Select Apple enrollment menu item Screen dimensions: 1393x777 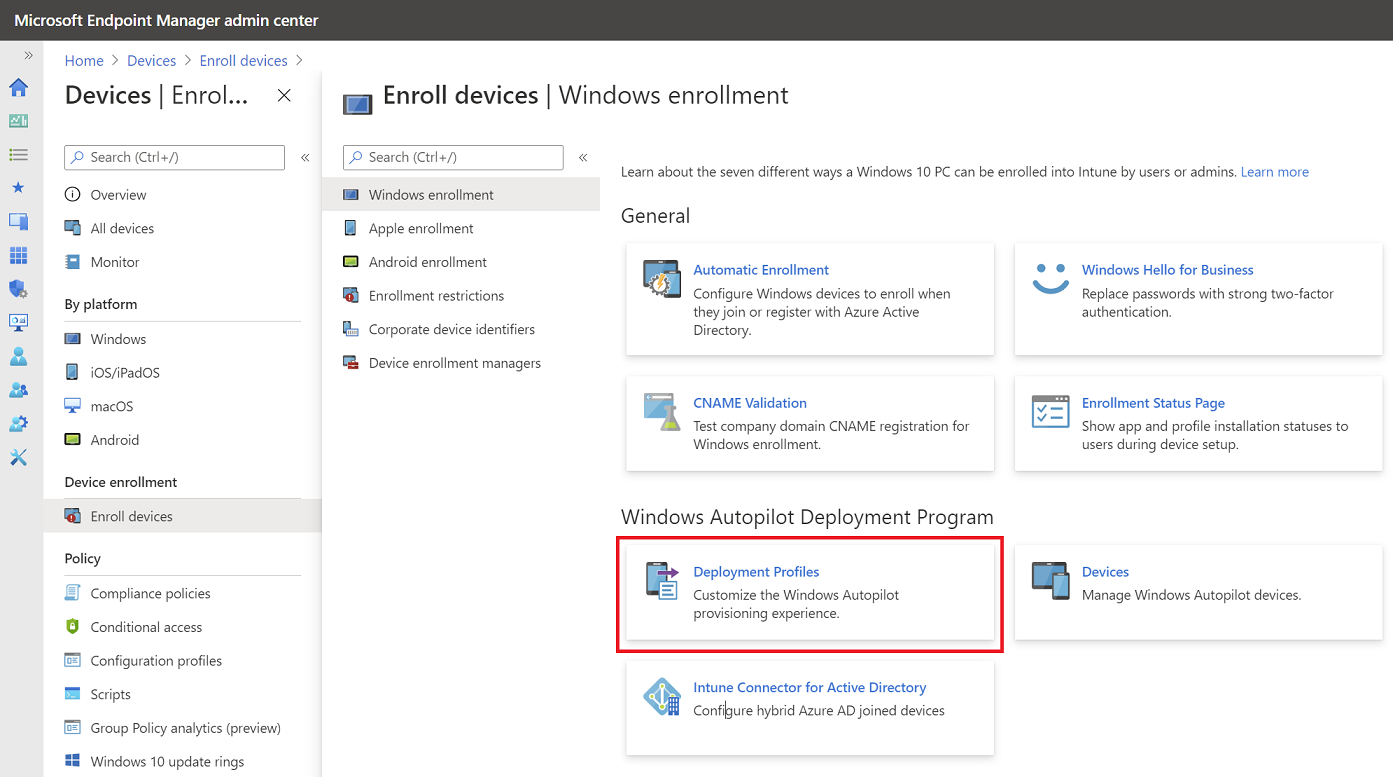[421, 228]
